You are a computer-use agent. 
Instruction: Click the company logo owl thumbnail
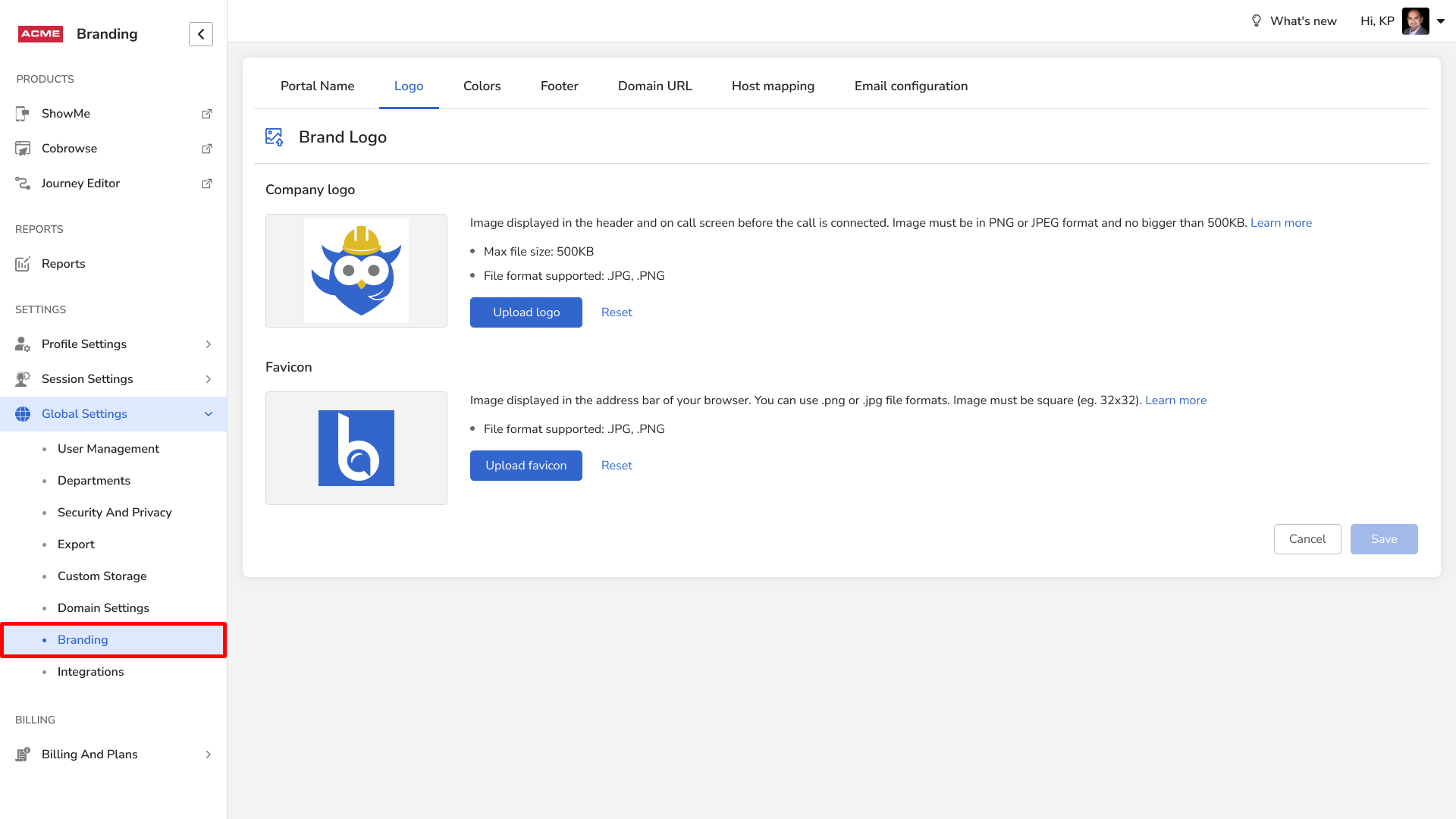coord(356,271)
